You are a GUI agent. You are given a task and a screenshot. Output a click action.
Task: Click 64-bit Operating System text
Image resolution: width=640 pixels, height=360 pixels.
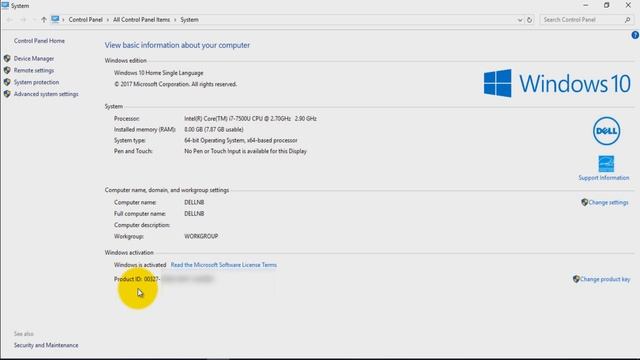coord(240,140)
